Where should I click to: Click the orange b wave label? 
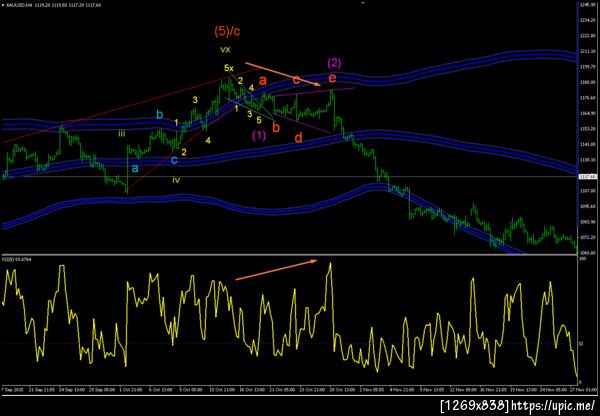click(276, 127)
